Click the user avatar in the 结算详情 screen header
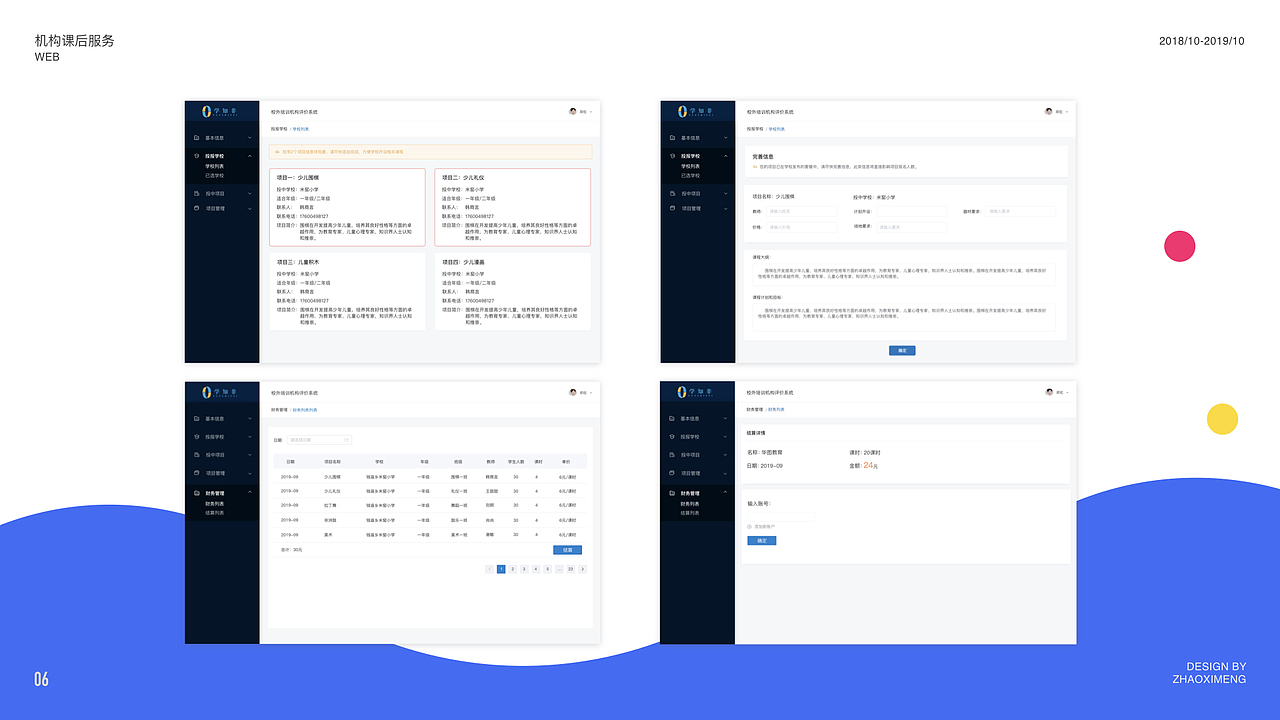 click(1049, 392)
